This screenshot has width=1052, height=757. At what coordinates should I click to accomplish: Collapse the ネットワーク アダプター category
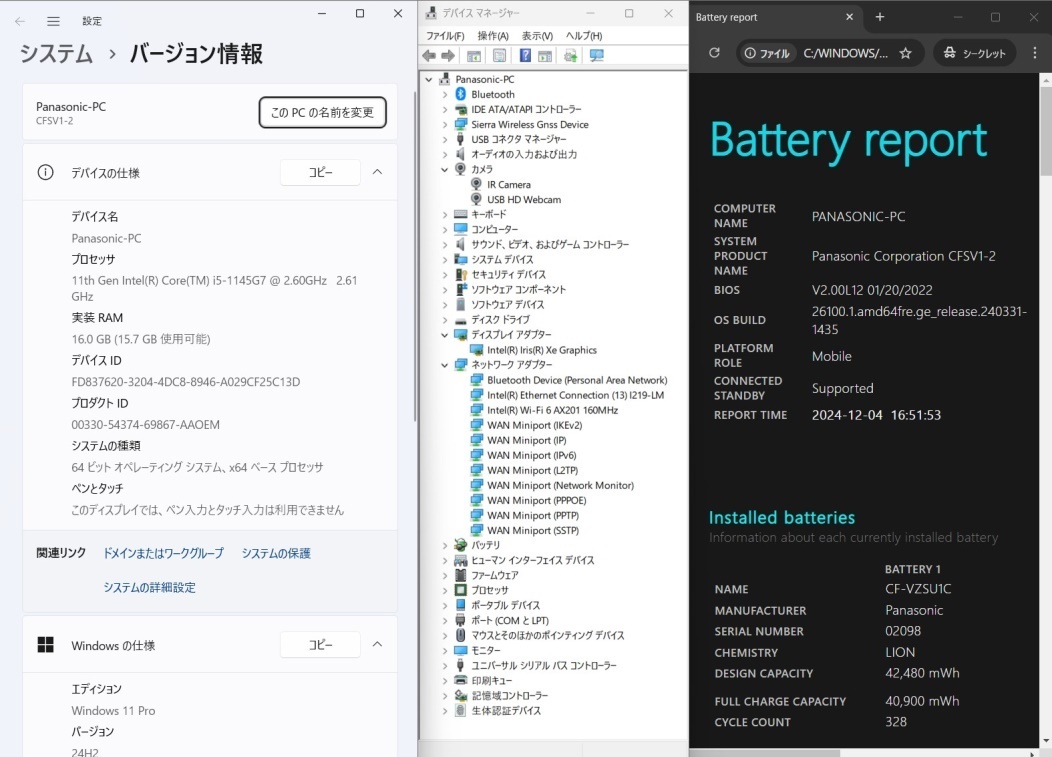coord(445,365)
